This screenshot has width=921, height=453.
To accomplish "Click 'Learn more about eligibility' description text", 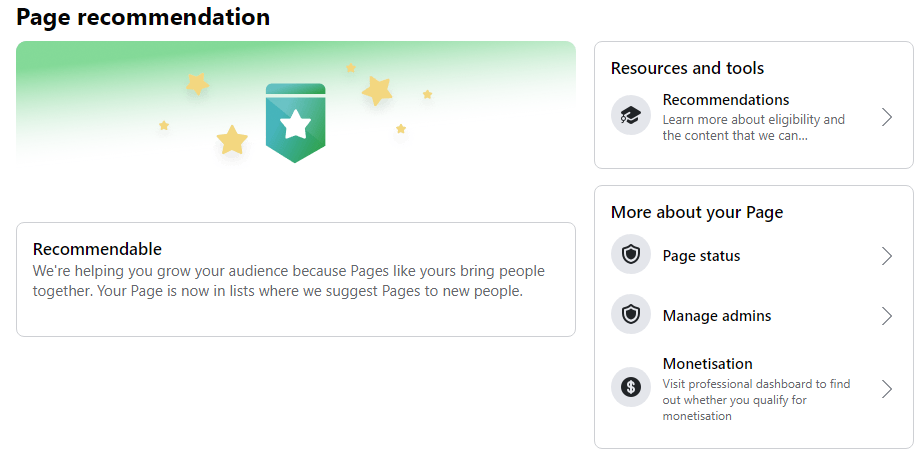I will [x=754, y=127].
